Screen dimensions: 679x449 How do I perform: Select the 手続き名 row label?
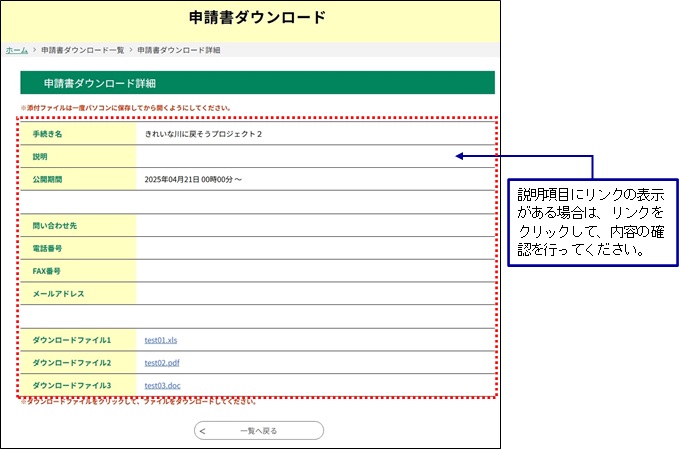tap(48, 133)
